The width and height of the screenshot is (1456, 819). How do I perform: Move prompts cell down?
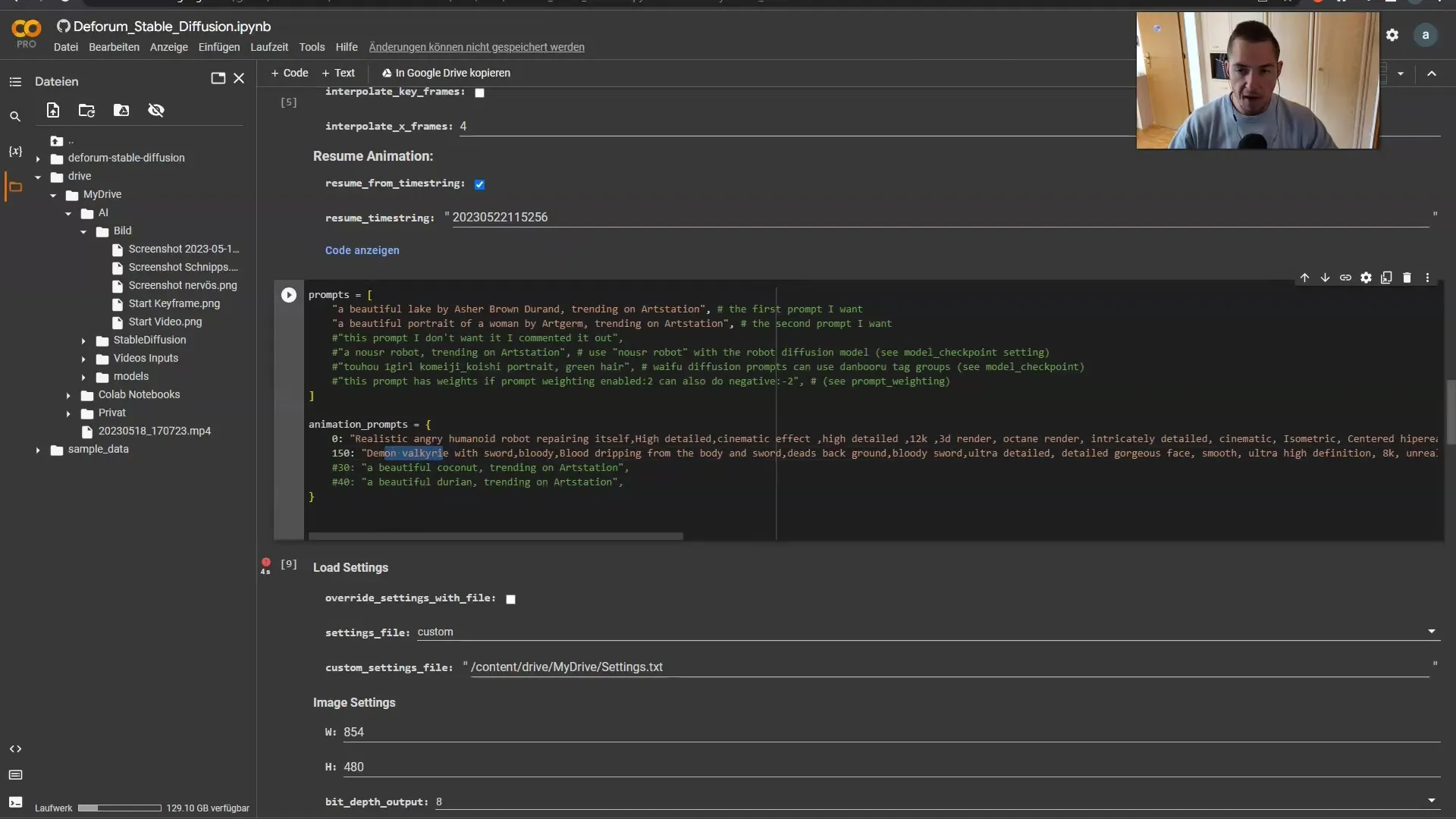(x=1325, y=278)
